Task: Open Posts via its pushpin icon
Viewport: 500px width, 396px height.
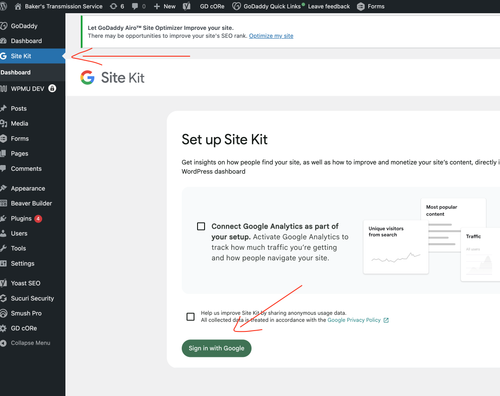Action: pyautogui.click(x=3, y=108)
